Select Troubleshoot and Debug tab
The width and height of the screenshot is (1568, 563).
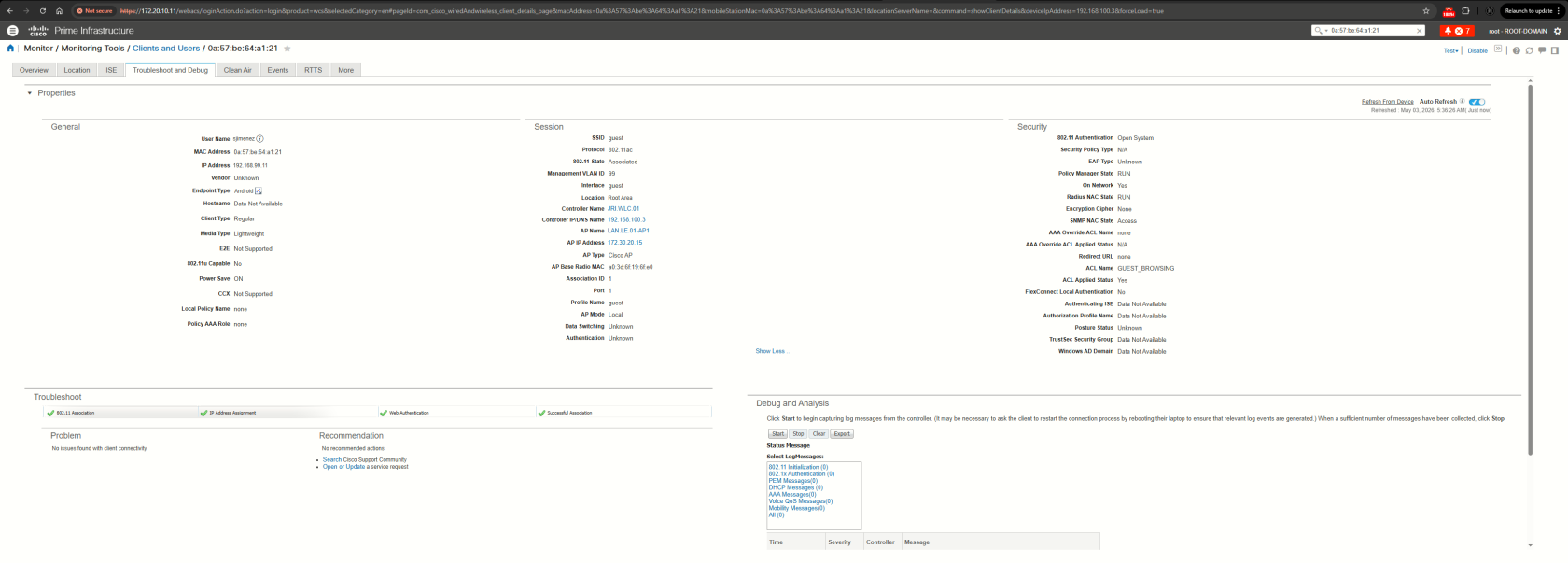click(170, 70)
